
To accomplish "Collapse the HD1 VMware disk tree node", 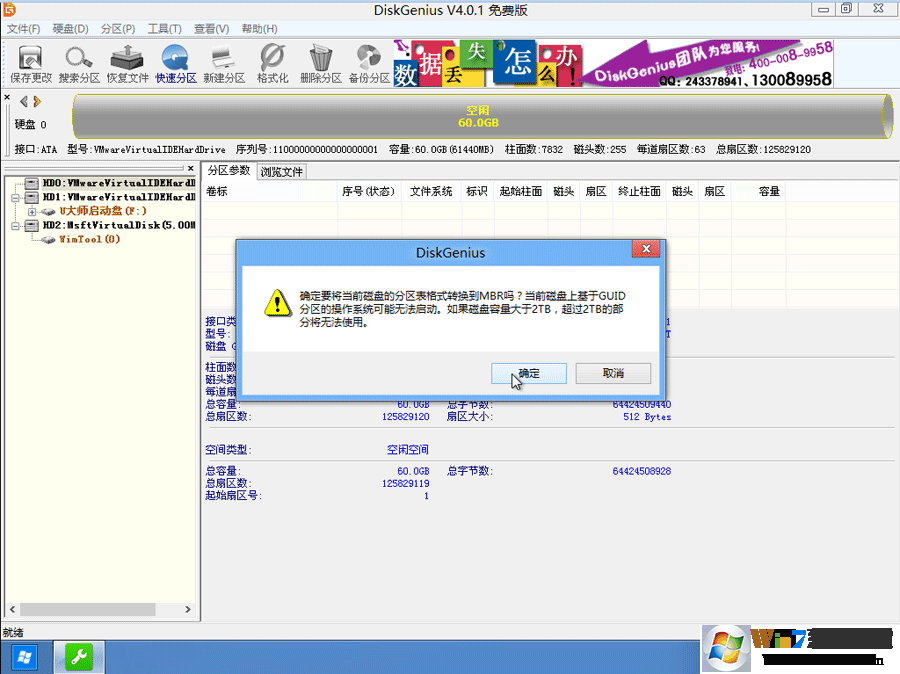I will tap(14, 198).
